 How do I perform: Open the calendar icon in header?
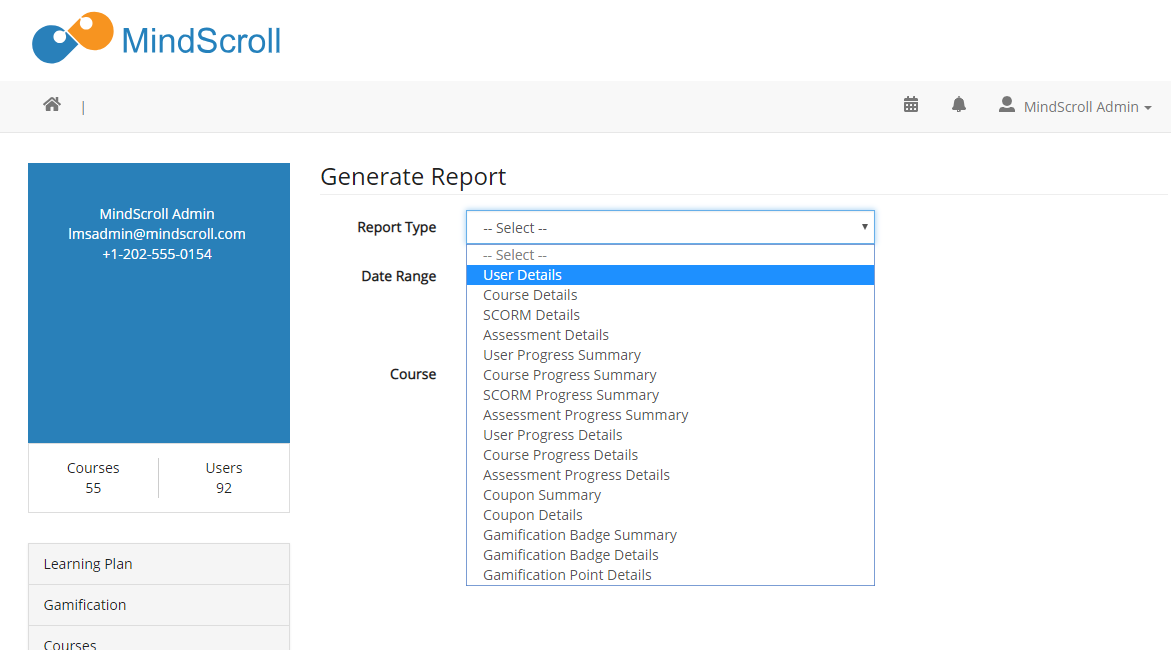point(910,105)
